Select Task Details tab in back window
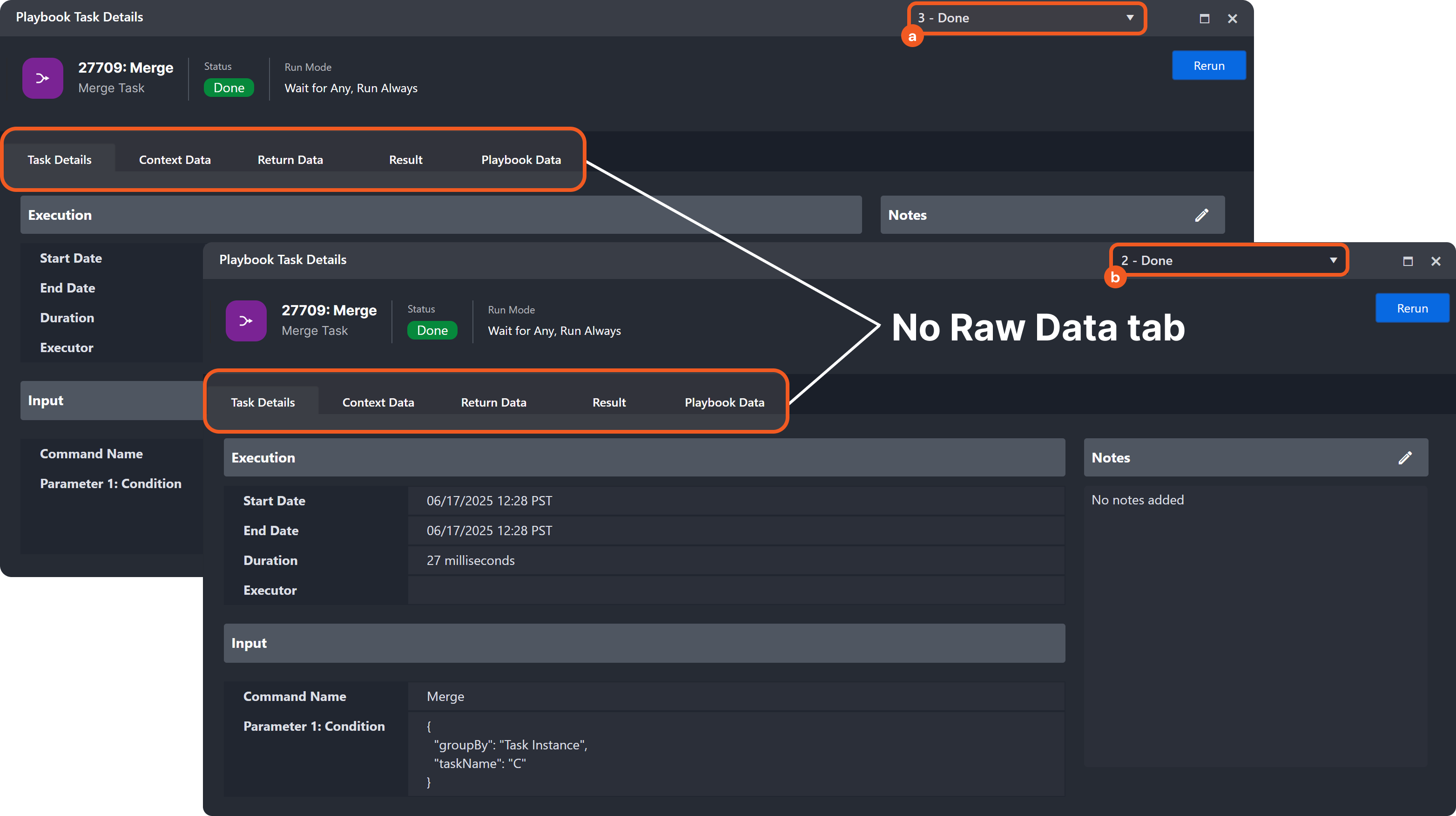This screenshot has width=1456, height=816. pyautogui.click(x=60, y=160)
